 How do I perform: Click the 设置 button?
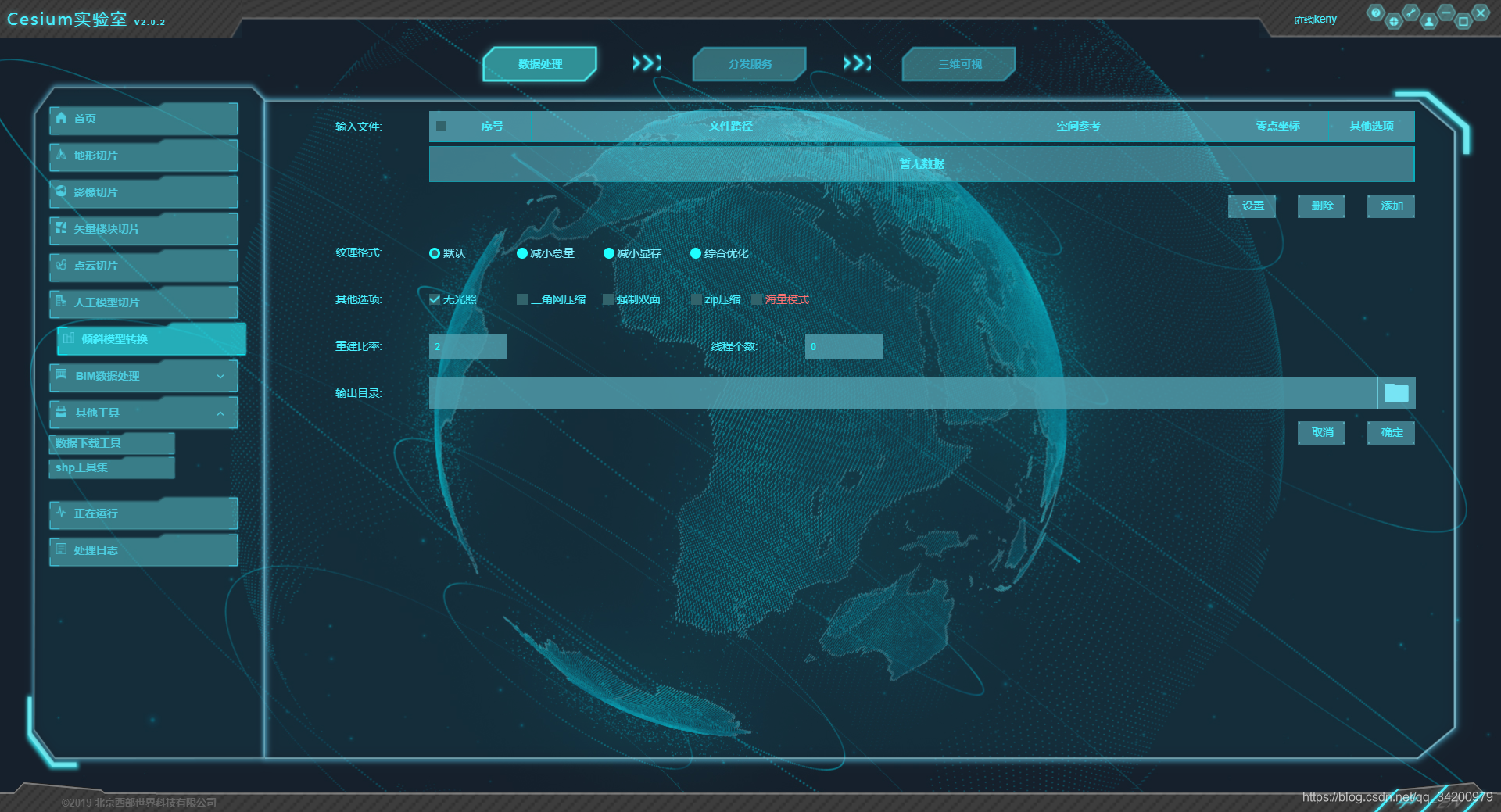tap(1252, 206)
